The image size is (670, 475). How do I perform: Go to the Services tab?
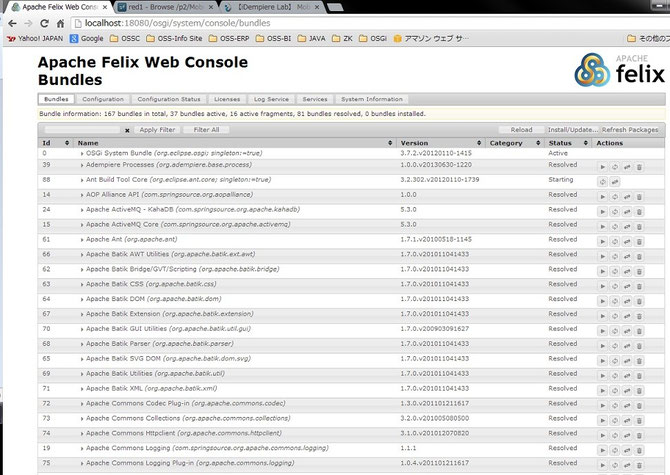(315, 99)
